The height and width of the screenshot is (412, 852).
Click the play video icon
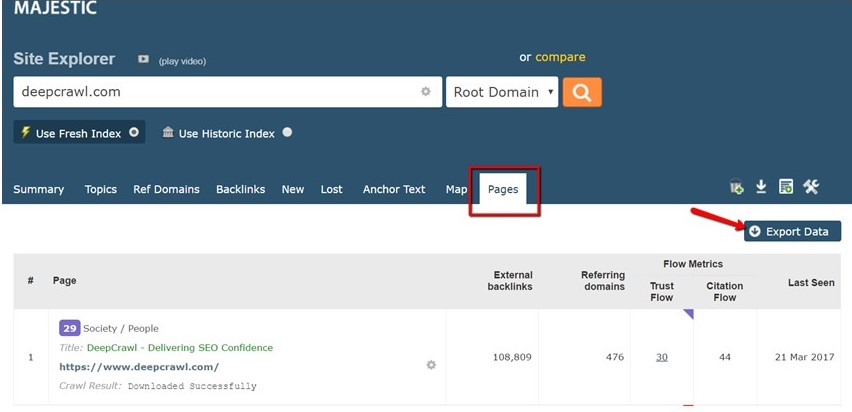[143, 59]
